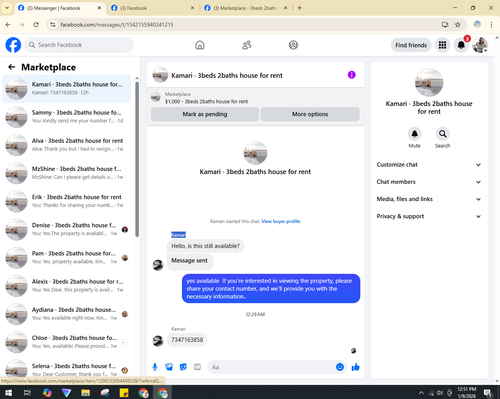Screen dimensions: 500x399
Task: Open the Pam conversation in the list
Action: pyautogui.click(x=67, y=257)
